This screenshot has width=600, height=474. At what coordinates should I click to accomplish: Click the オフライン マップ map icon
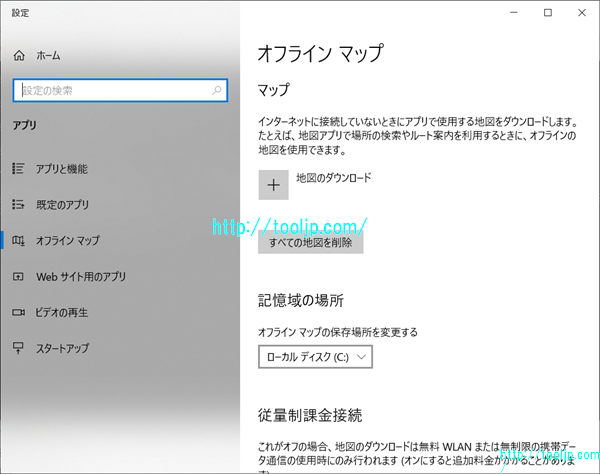[18, 241]
